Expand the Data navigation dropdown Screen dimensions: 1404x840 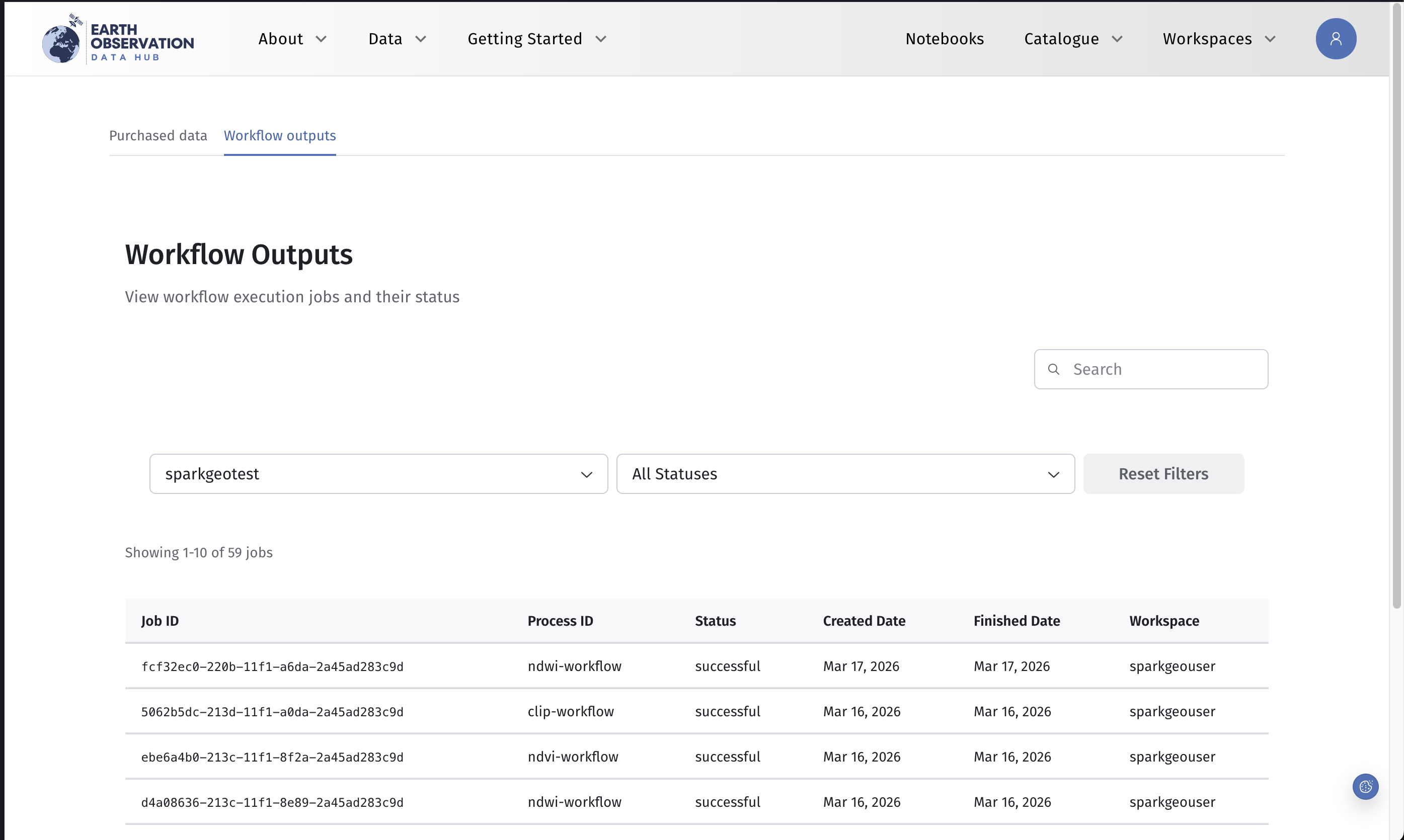(398, 39)
